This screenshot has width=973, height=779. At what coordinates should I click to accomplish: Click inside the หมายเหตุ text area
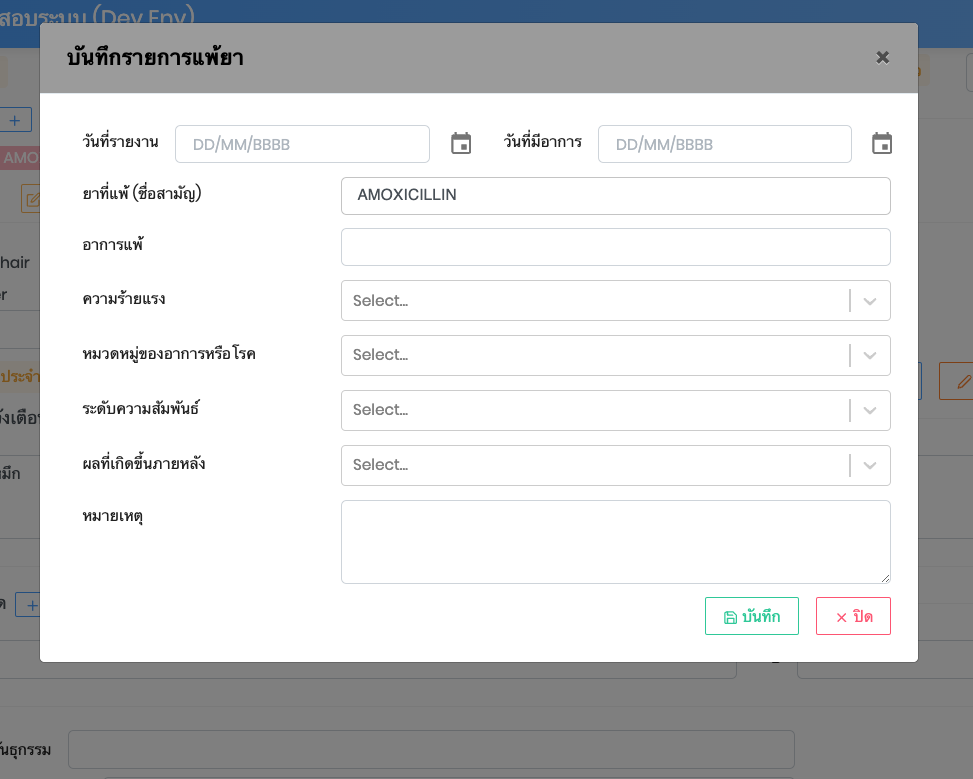[x=615, y=541]
